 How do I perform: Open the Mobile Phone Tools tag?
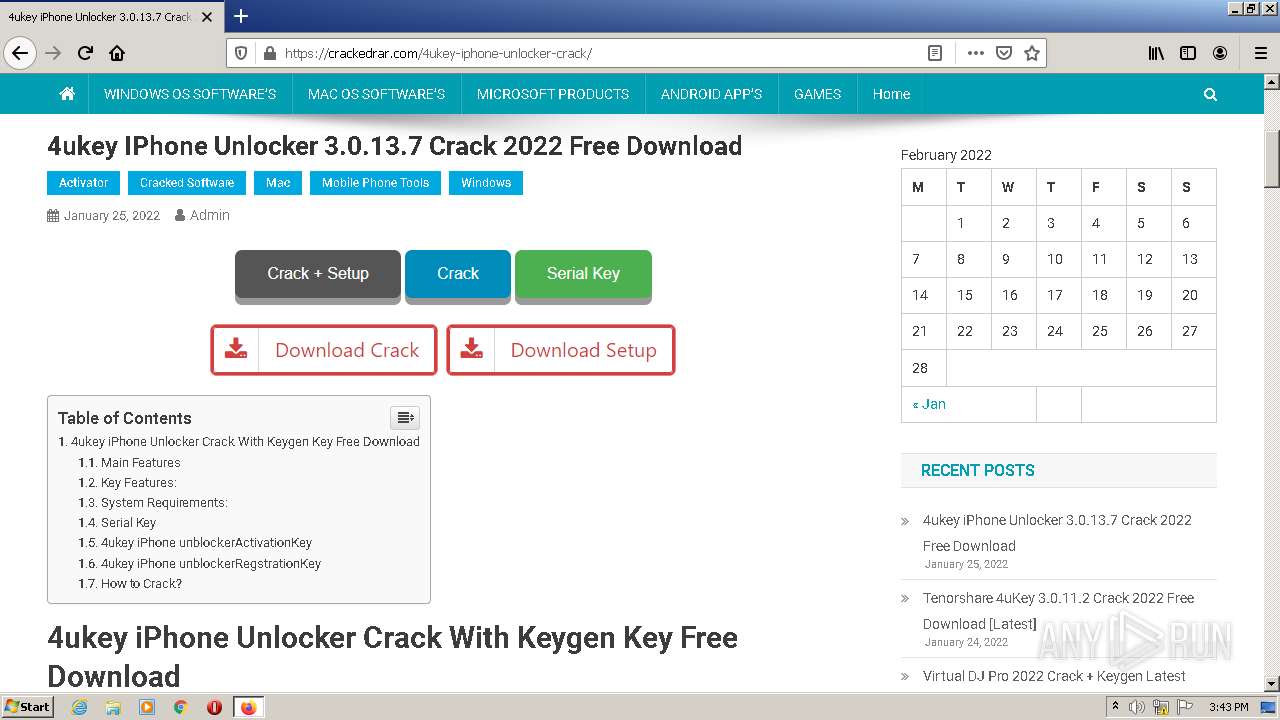click(375, 183)
